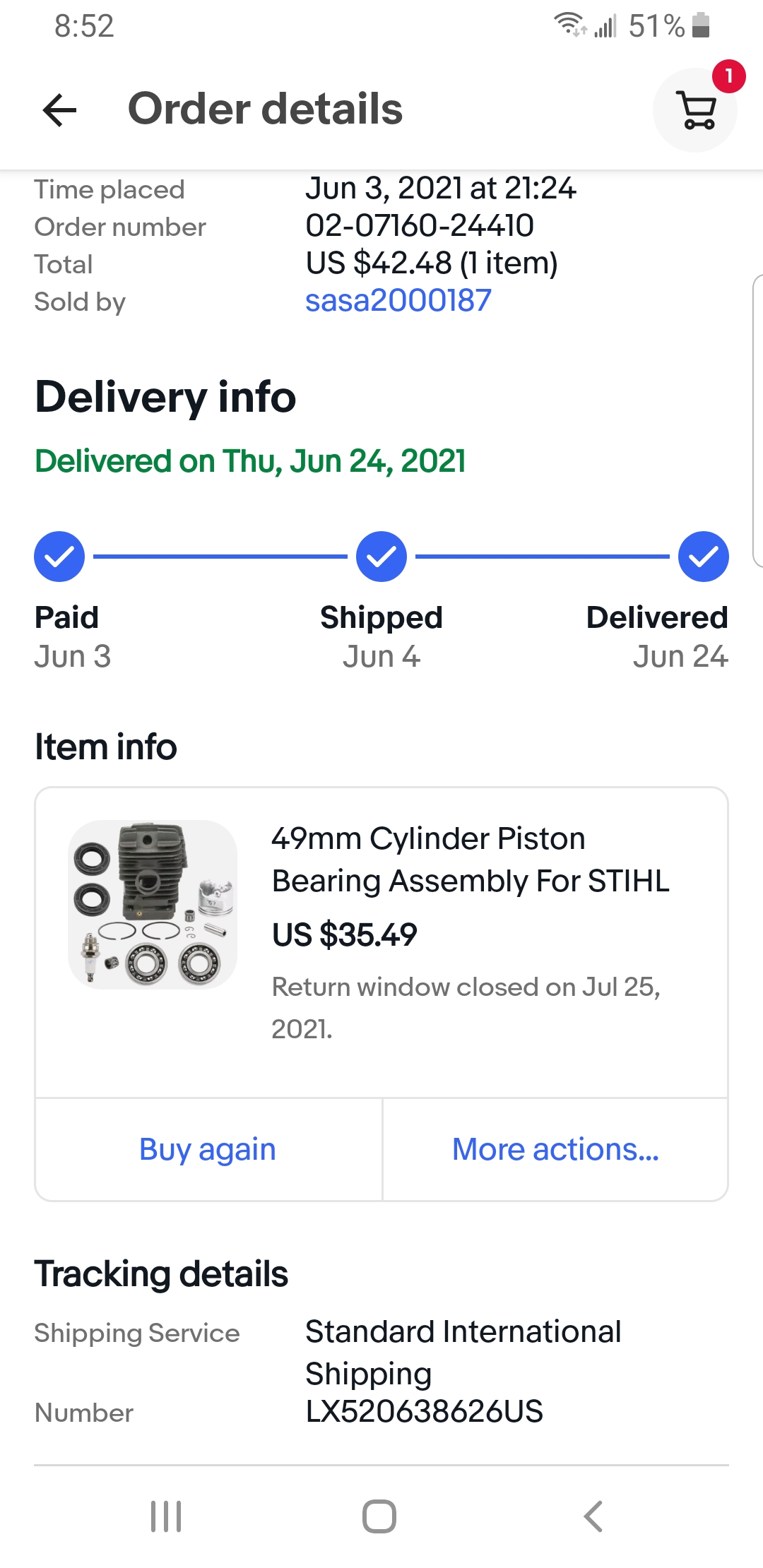Viewport: 763px width, 1568px height.
Task: Open the shopping cart
Action: [x=697, y=111]
